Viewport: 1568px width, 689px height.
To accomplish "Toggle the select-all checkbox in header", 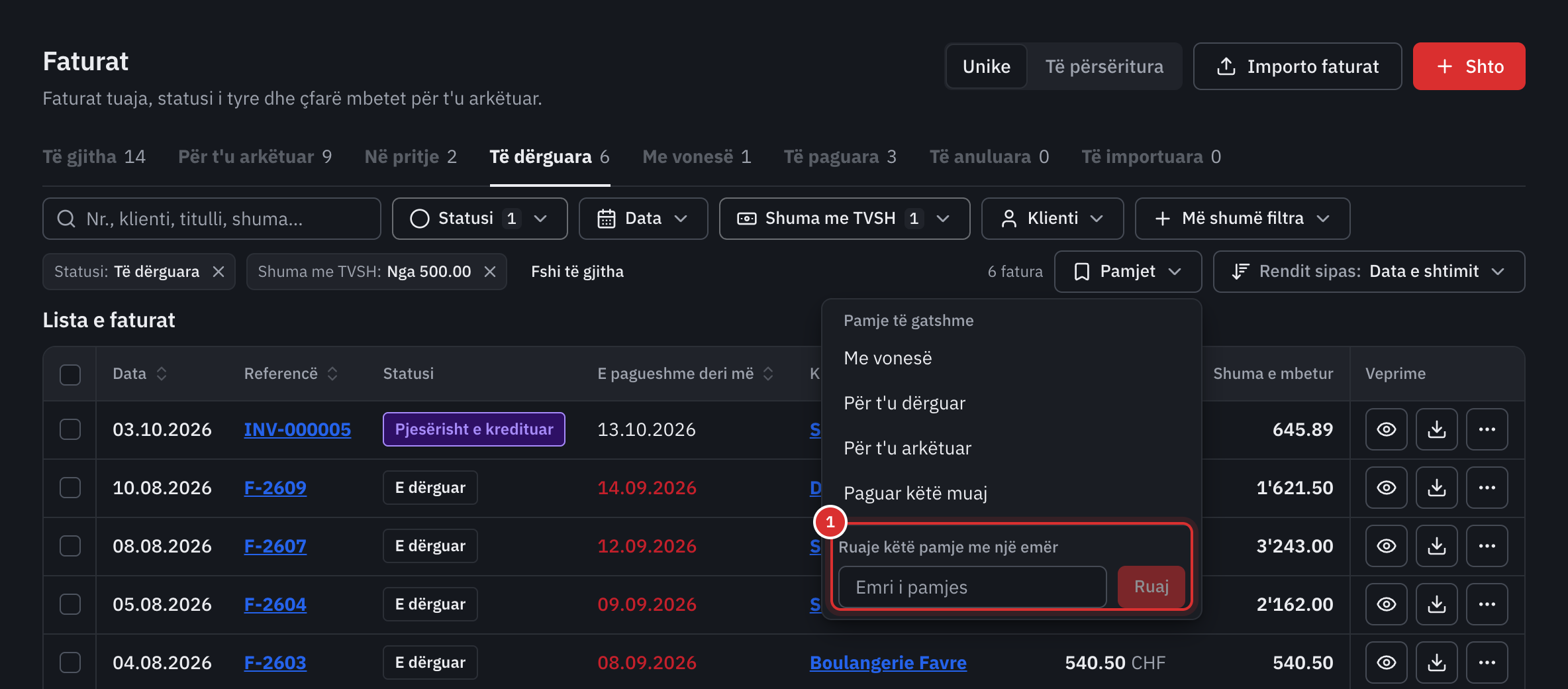I will click(70, 374).
